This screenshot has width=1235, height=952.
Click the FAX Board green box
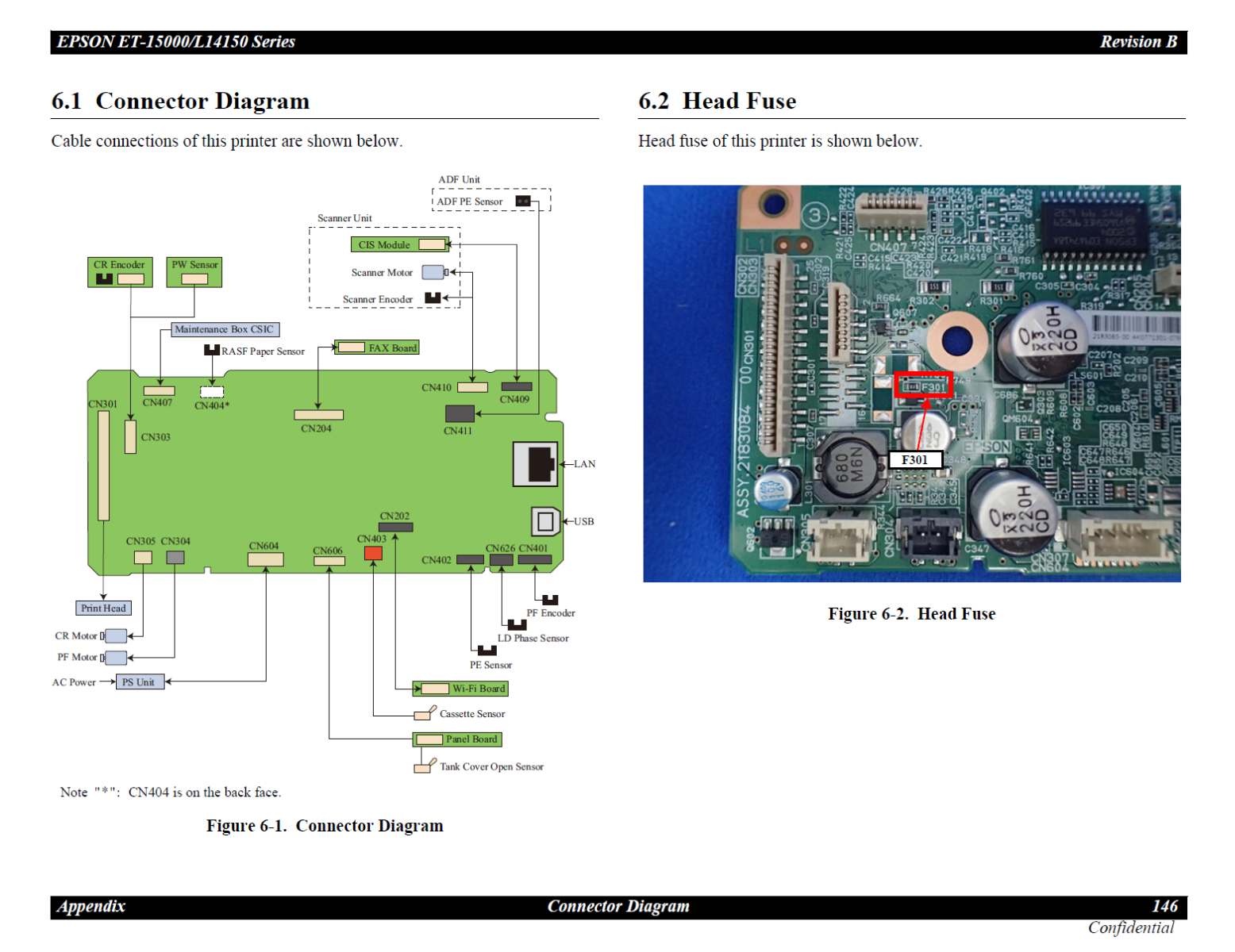[377, 347]
